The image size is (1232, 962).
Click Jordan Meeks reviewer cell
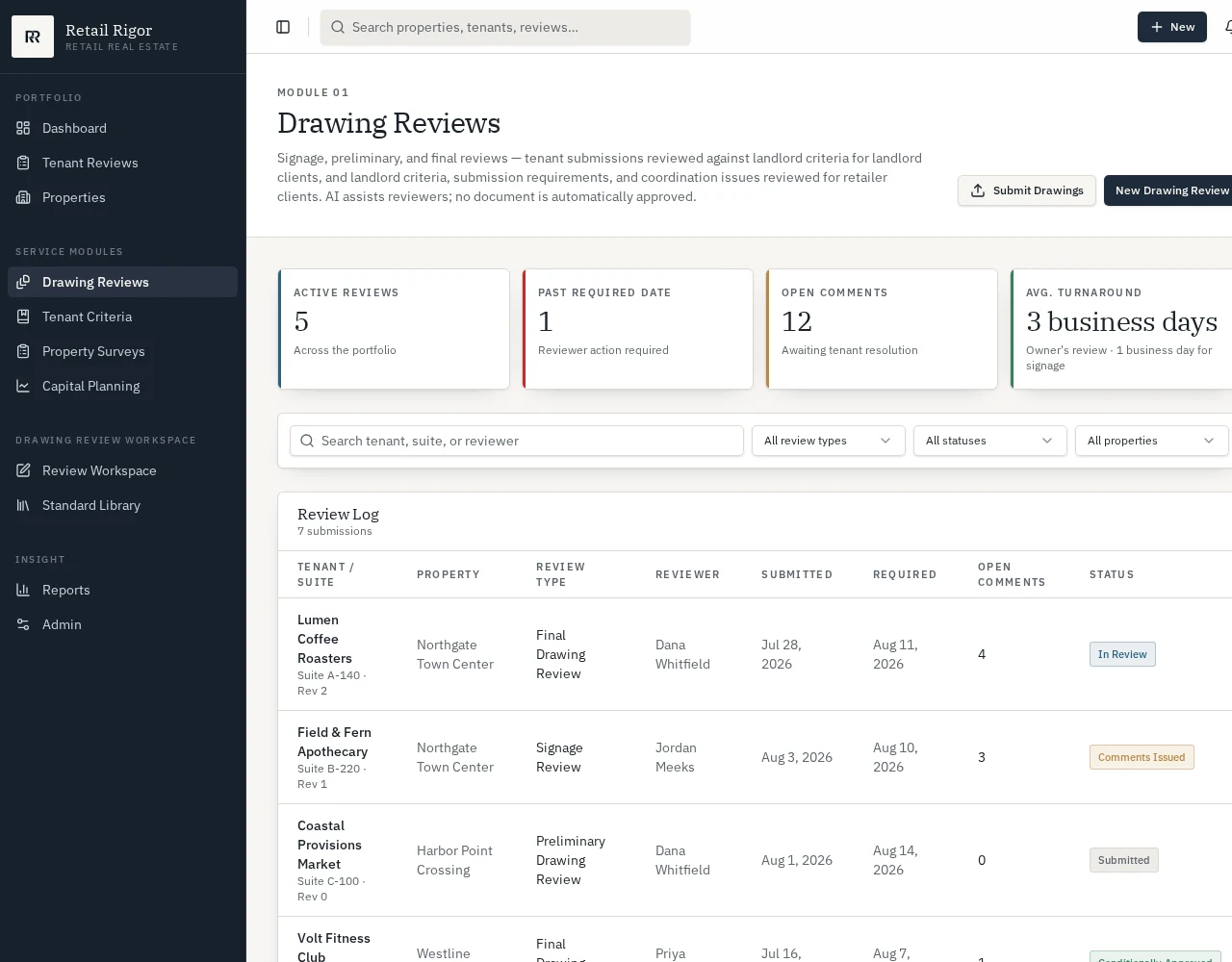click(x=676, y=757)
